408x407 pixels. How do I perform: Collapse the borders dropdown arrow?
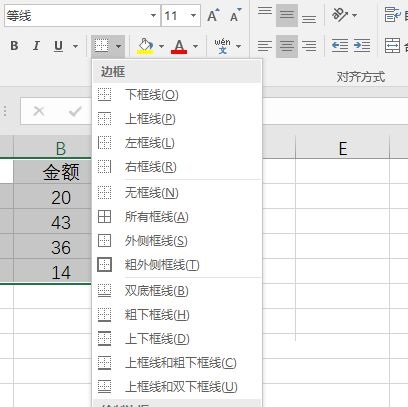click(118, 46)
